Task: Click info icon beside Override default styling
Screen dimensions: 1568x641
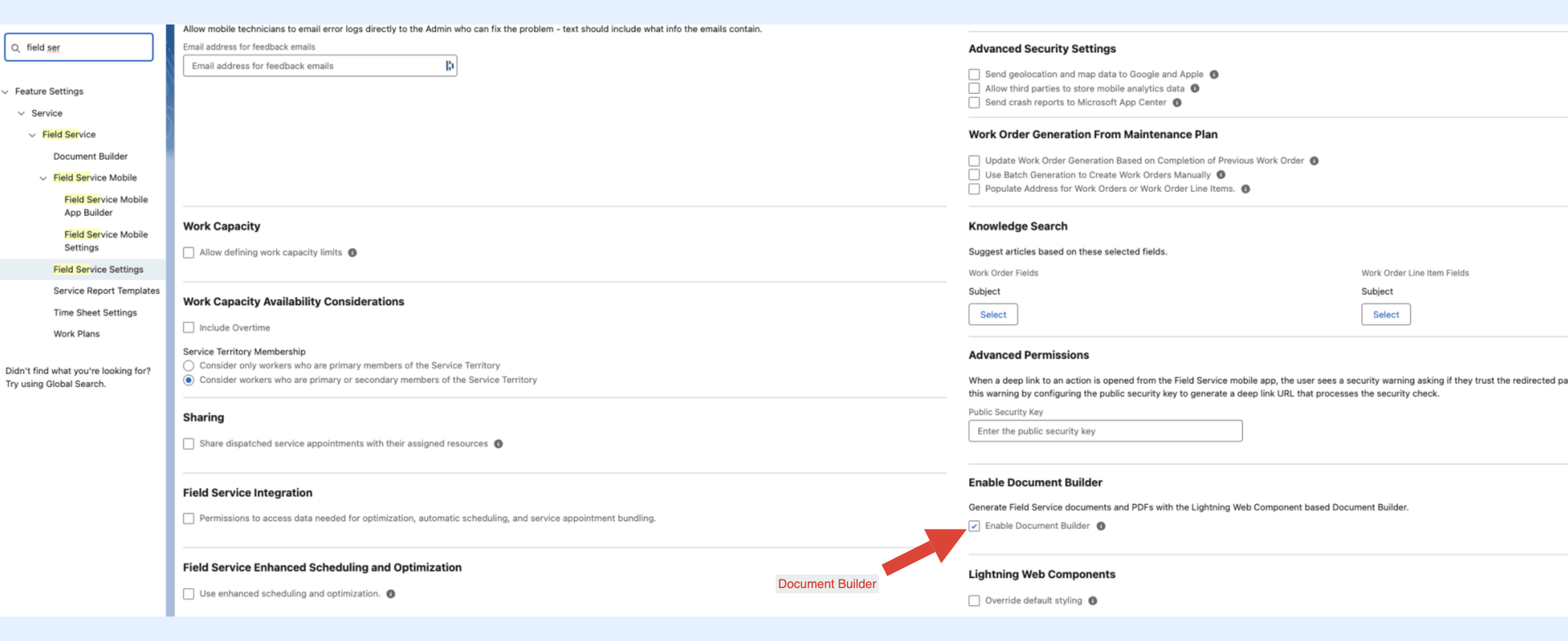Action: point(1093,601)
